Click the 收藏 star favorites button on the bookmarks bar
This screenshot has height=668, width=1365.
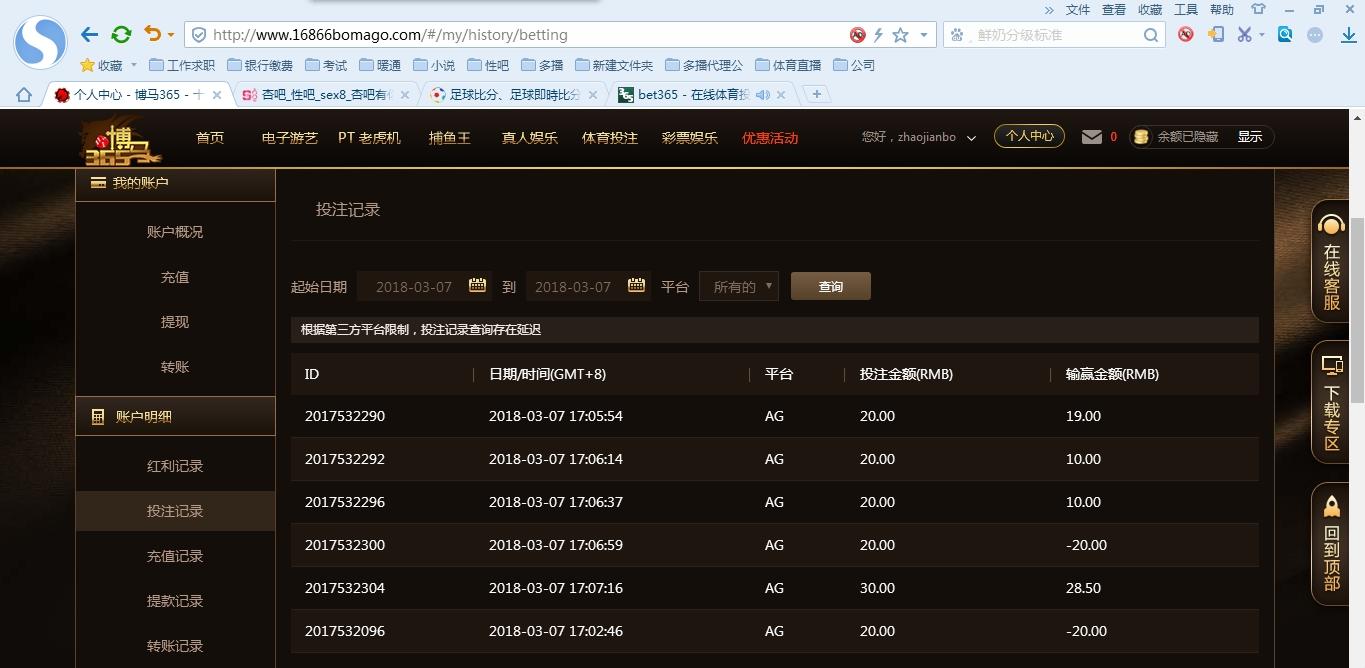click(x=103, y=65)
